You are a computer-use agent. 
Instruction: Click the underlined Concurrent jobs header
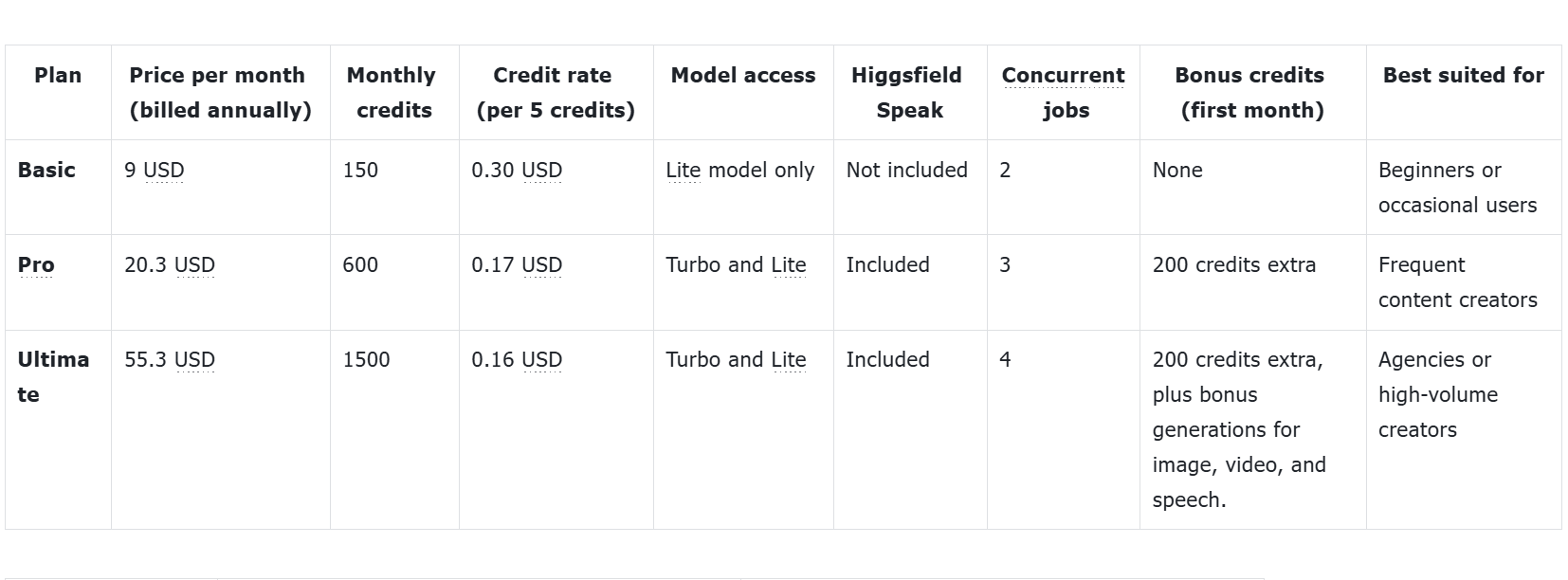click(x=1064, y=93)
